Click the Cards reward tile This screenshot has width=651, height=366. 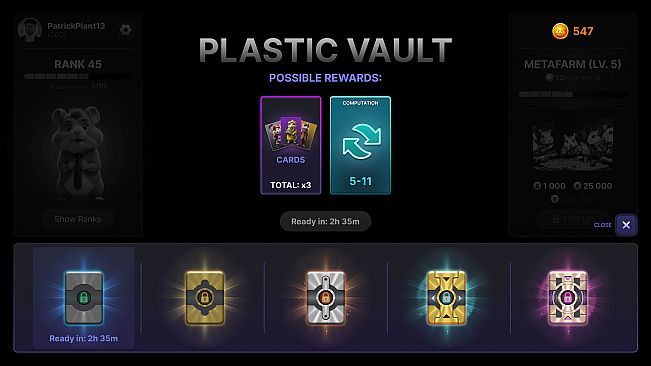pos(291,145)
